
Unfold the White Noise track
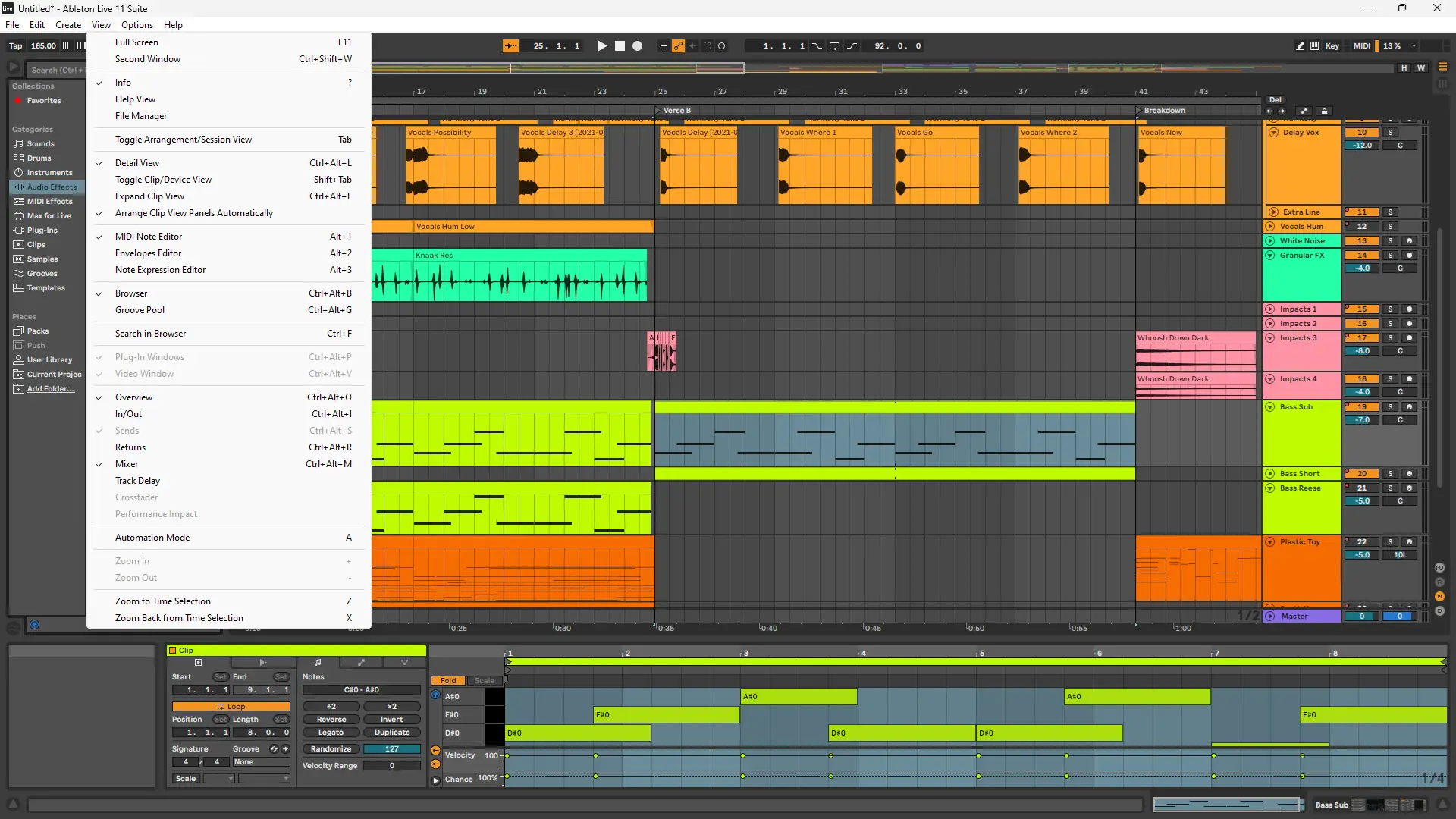tap(1270, 241)
